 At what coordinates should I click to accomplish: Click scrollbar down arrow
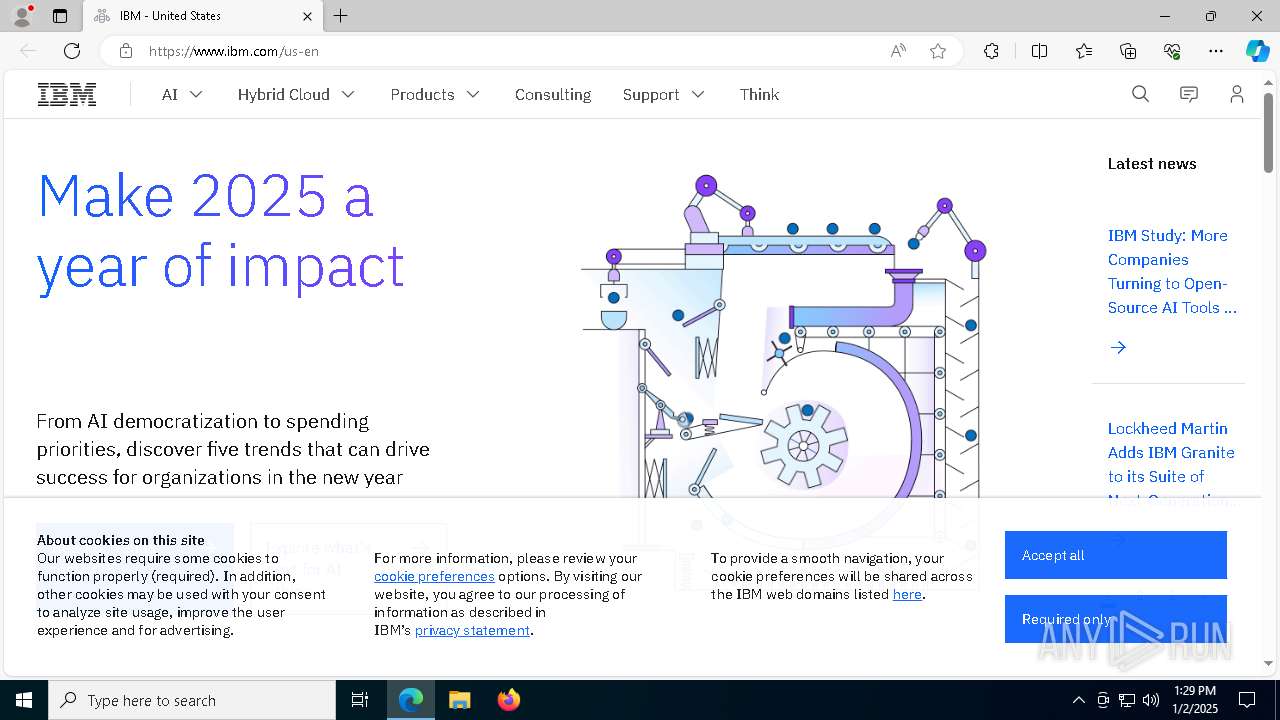(1268, 663)
